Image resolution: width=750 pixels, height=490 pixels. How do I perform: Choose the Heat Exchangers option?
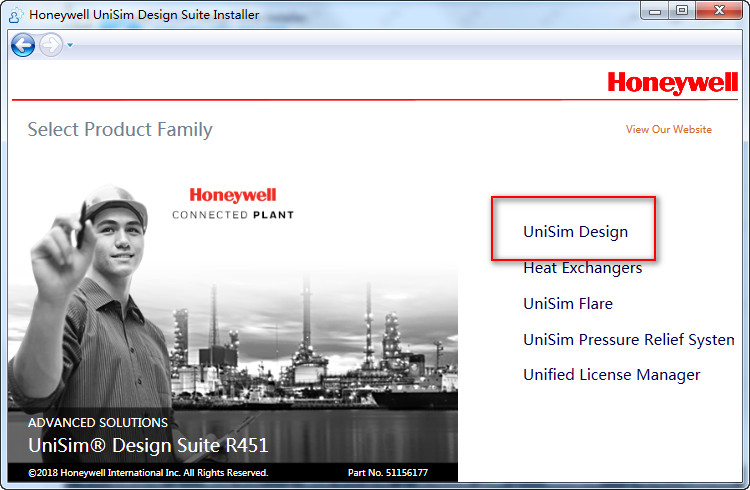(x=582, y=268)
